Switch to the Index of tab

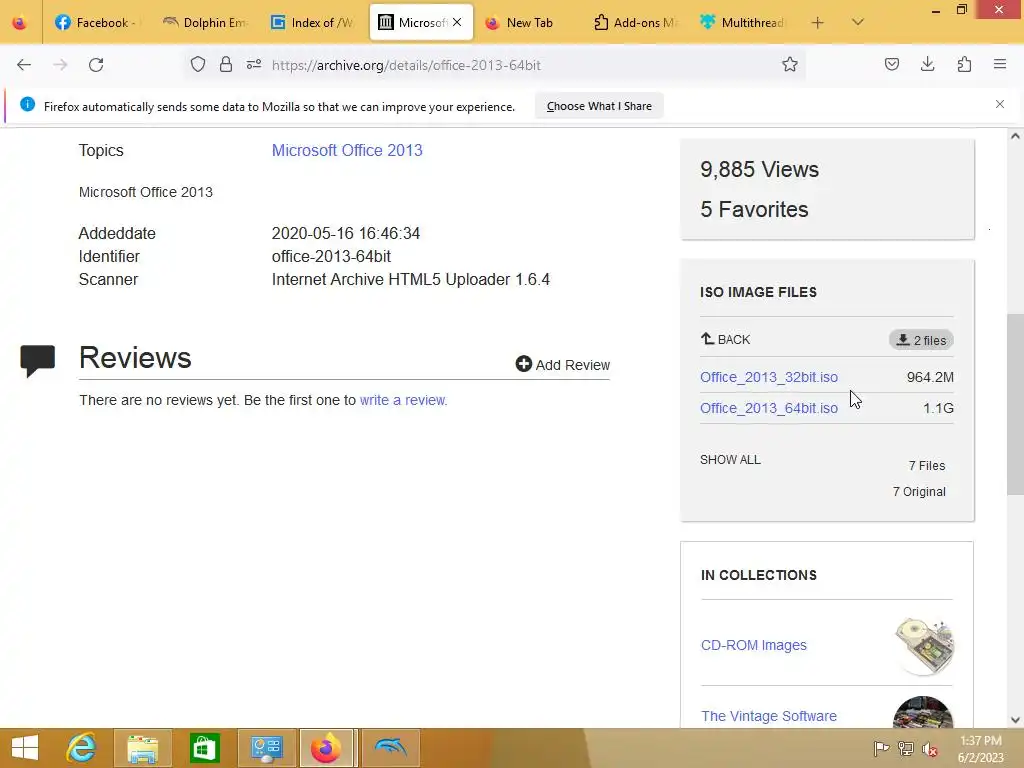tap(313, 23)
